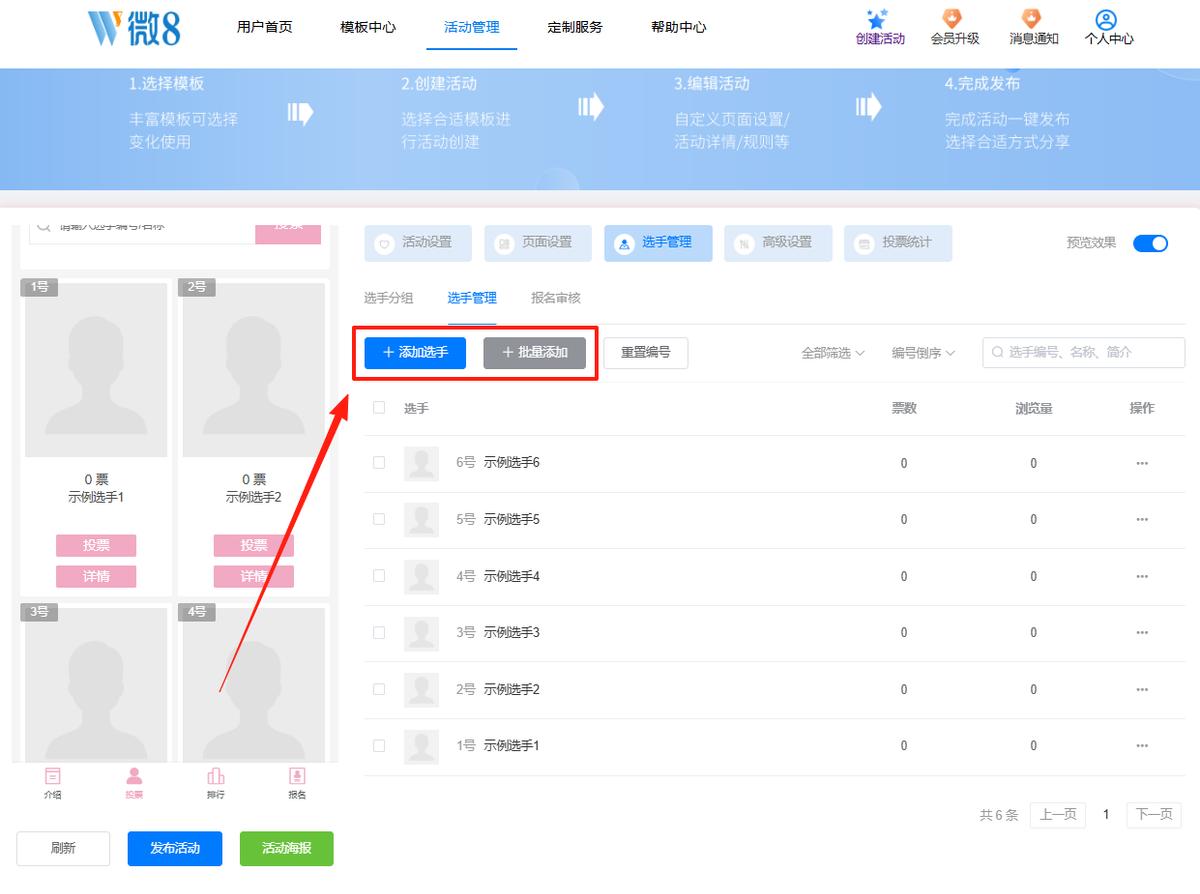Open 个人中心 profile icon
1200x894 pixels.
[1106, 19]
